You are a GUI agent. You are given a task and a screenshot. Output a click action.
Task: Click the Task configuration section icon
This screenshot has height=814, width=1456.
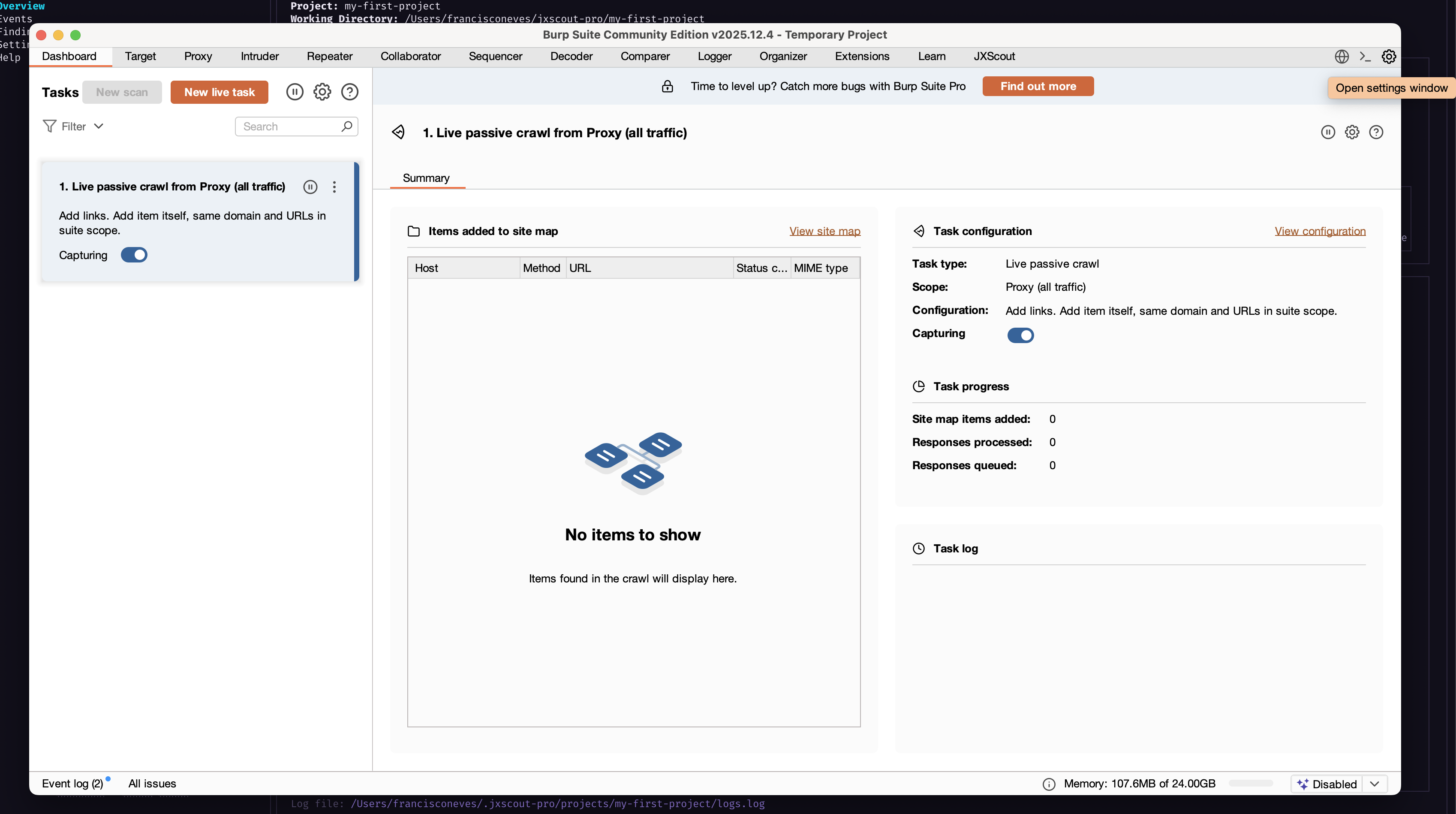click(919, 231)
